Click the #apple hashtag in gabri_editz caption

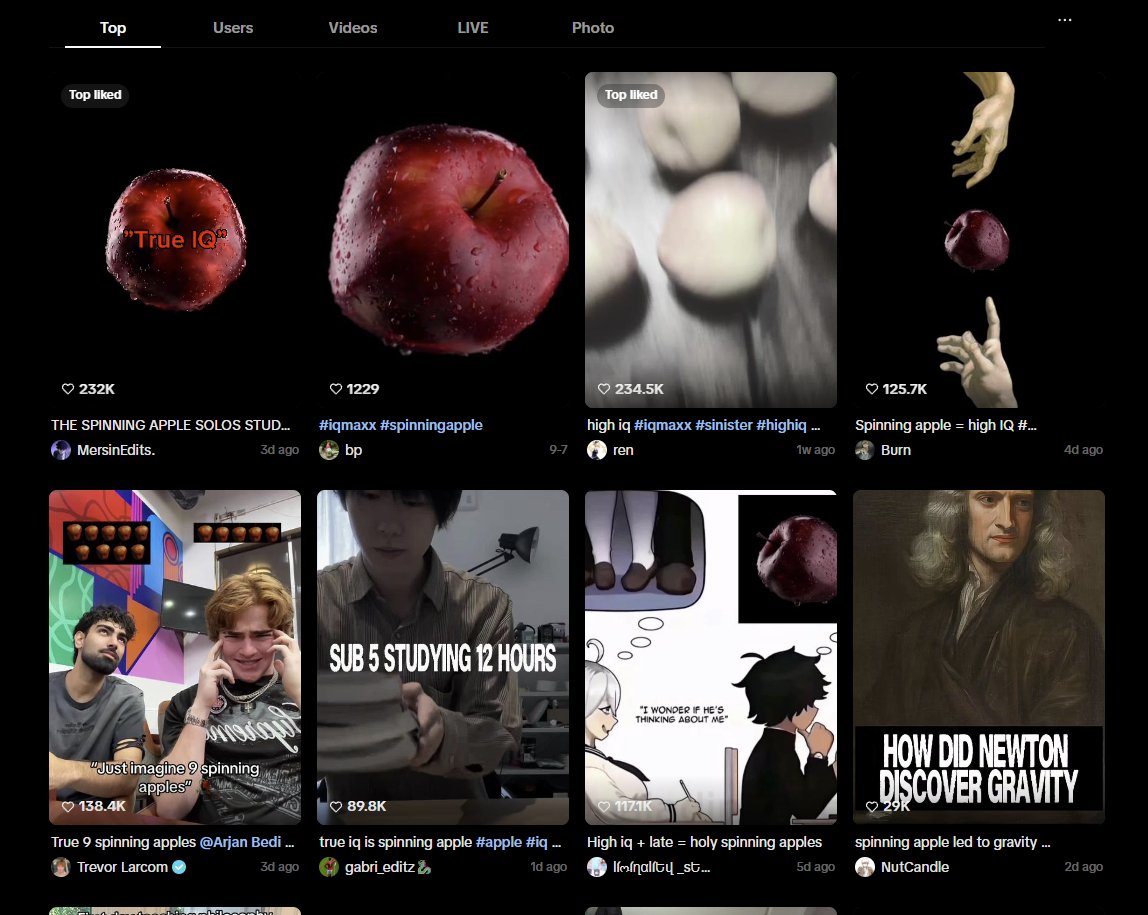coord(499,843)
